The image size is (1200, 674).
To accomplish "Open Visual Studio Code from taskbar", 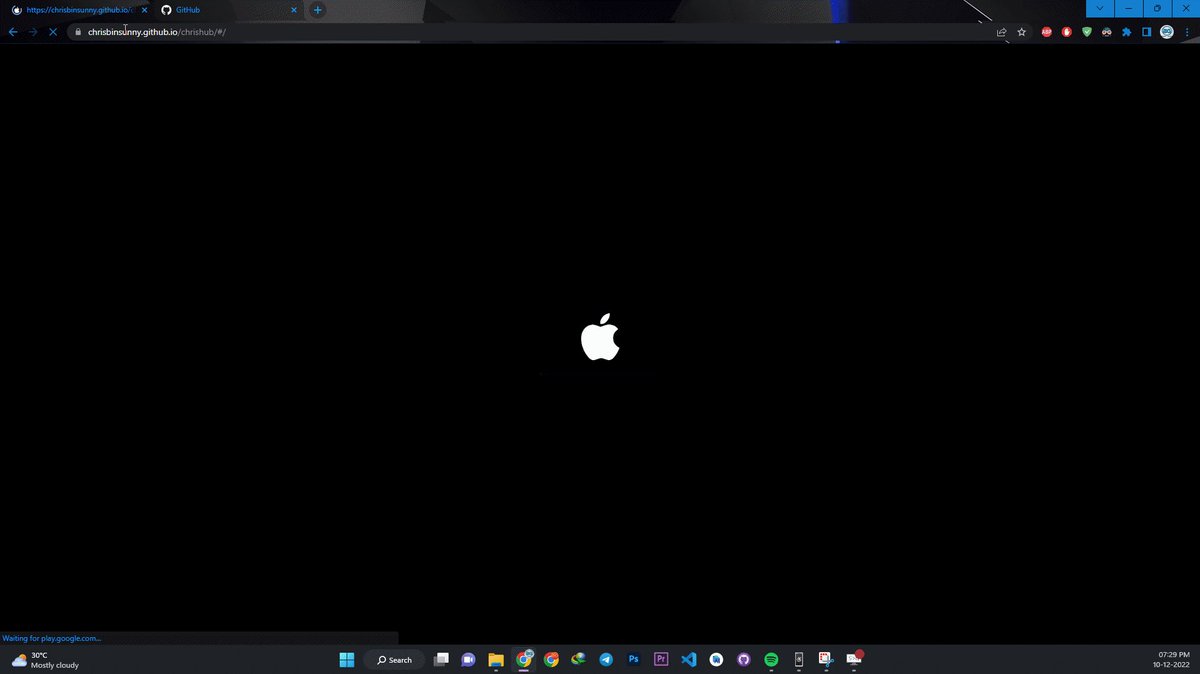I will coord(688,660).
